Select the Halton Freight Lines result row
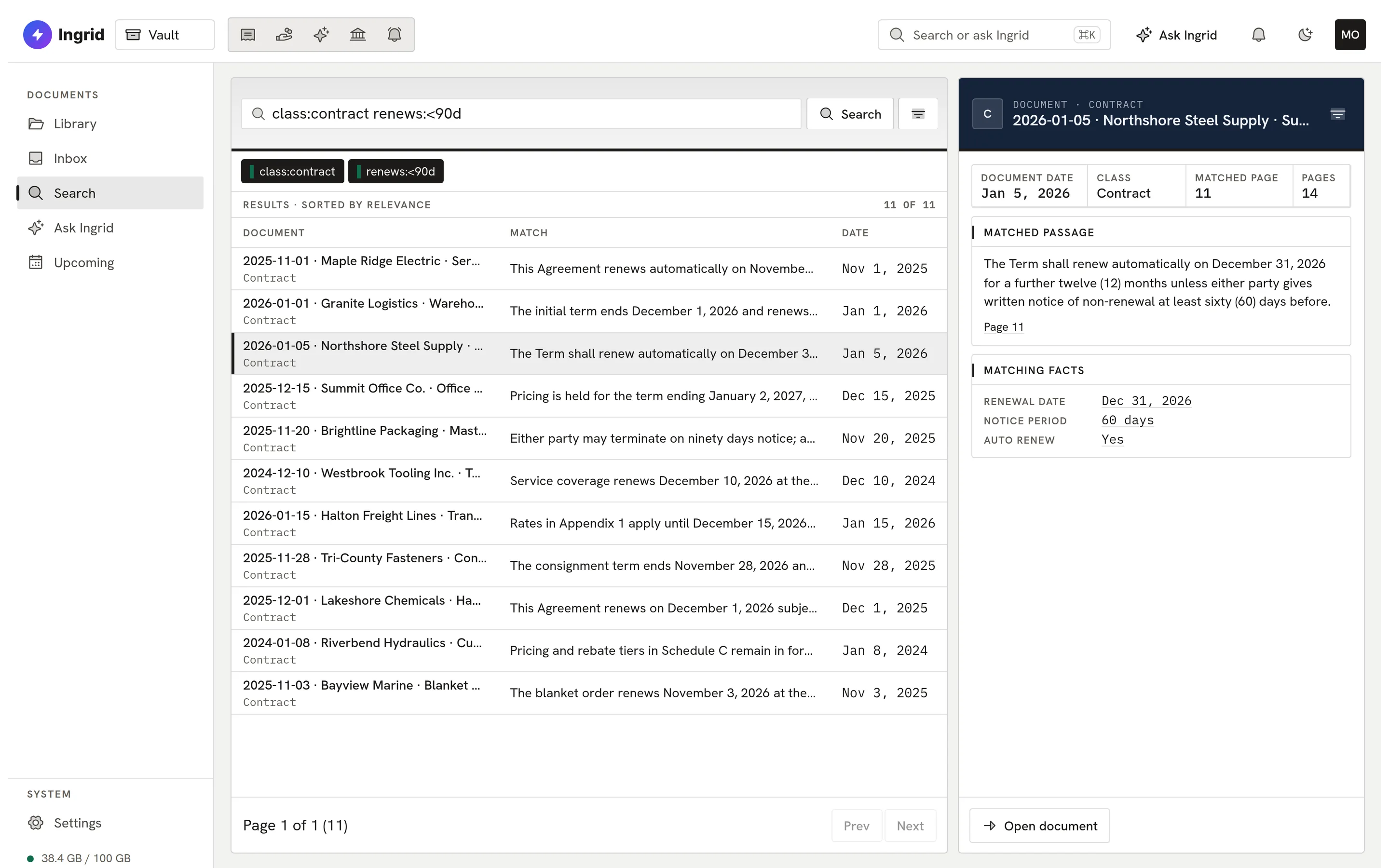 coord(589,524)
